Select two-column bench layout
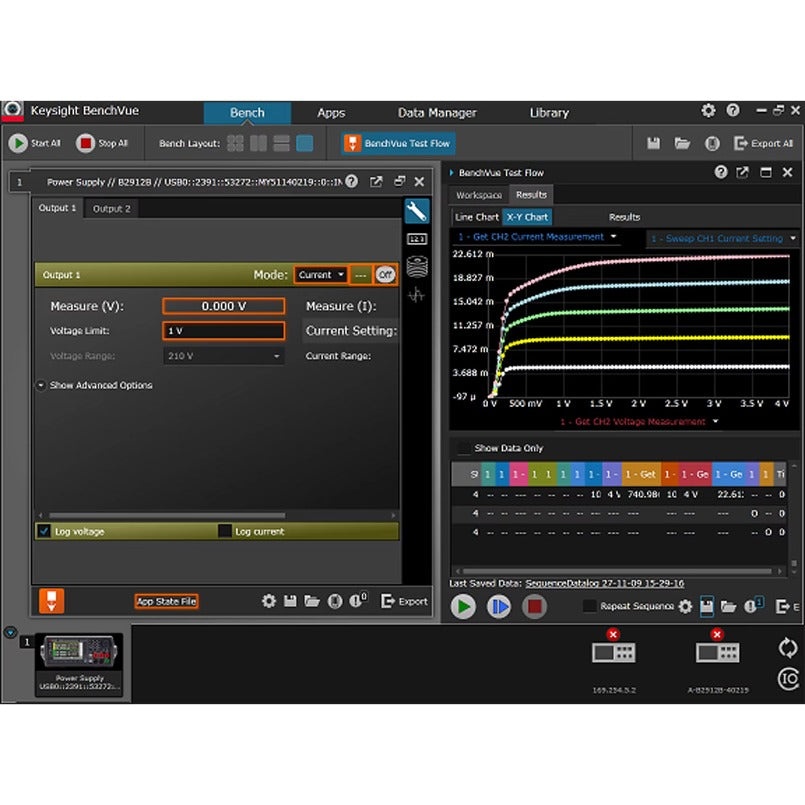 (x=258, y=143)
